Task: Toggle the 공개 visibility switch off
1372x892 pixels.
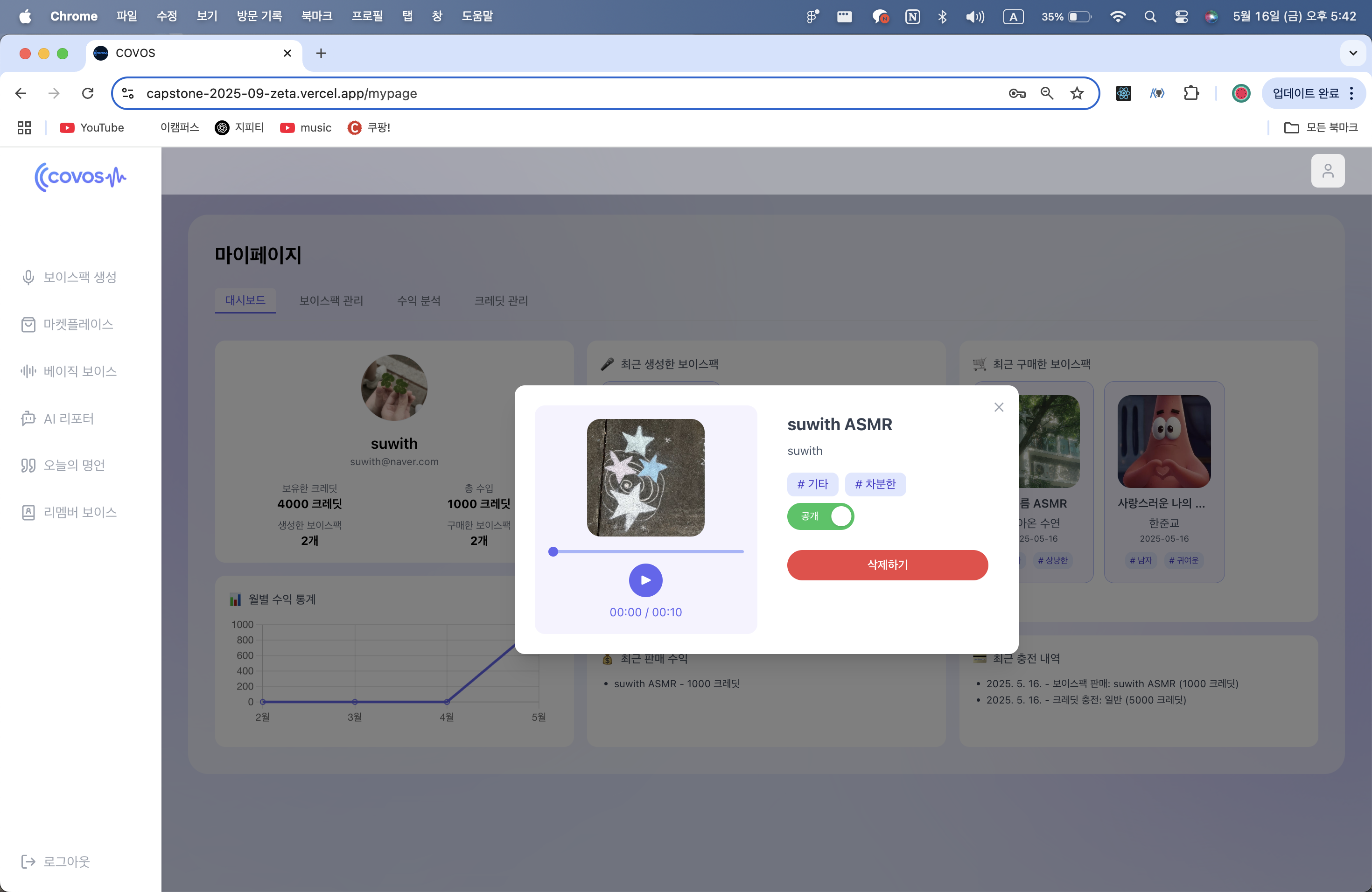Action: pyautogui.click(x=820, y=516)
